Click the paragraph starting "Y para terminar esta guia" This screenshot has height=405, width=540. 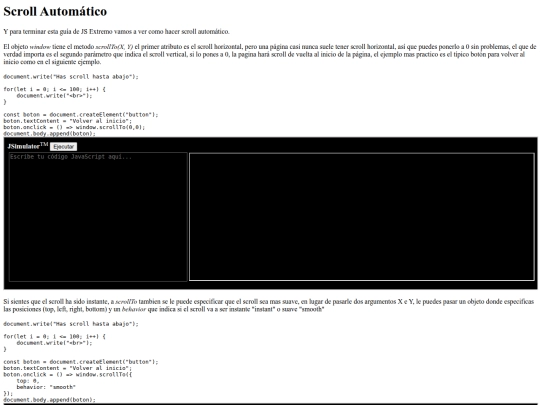pos(116,32)
